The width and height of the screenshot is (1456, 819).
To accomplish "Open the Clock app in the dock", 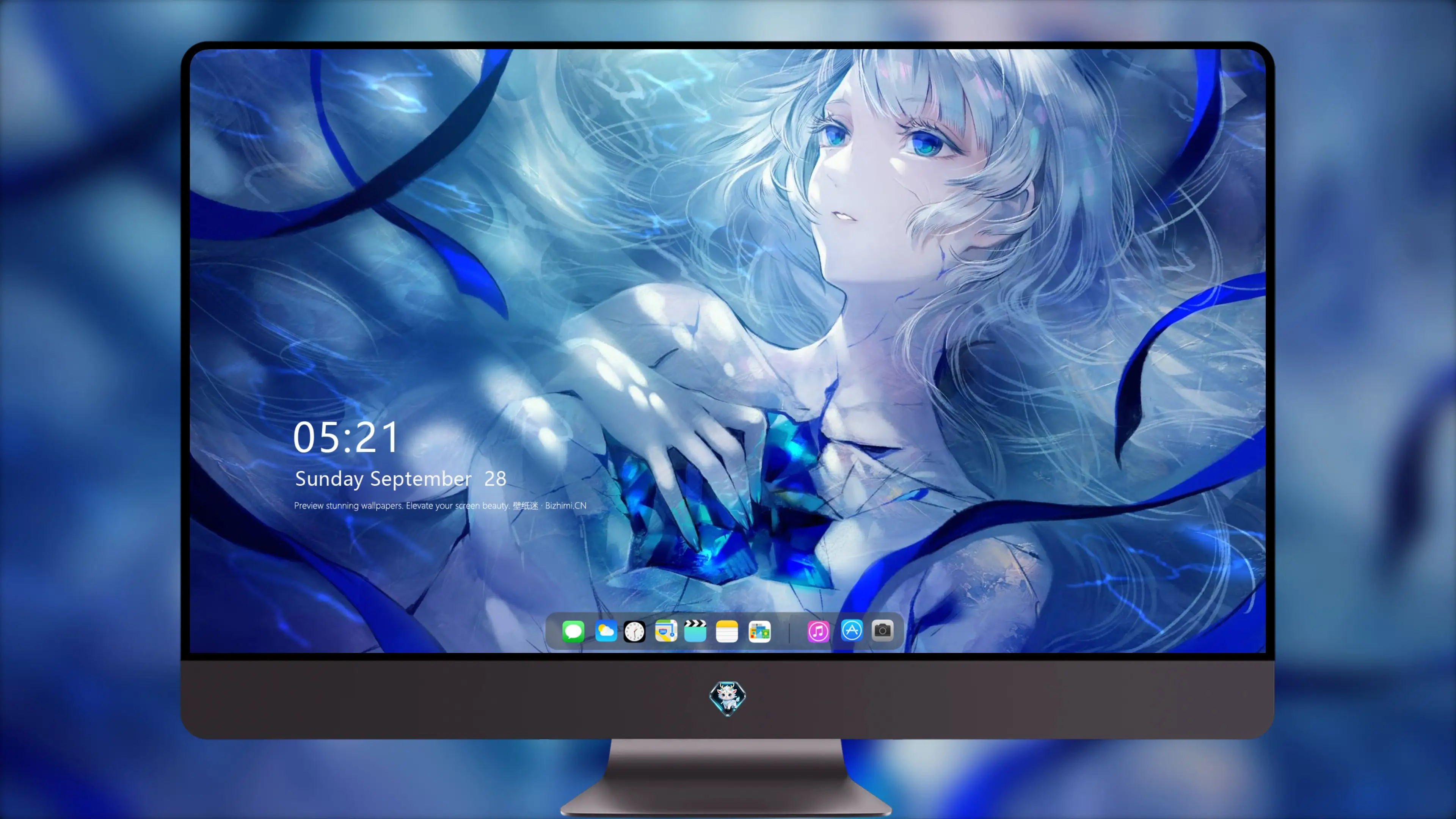I will coord(634,631).
